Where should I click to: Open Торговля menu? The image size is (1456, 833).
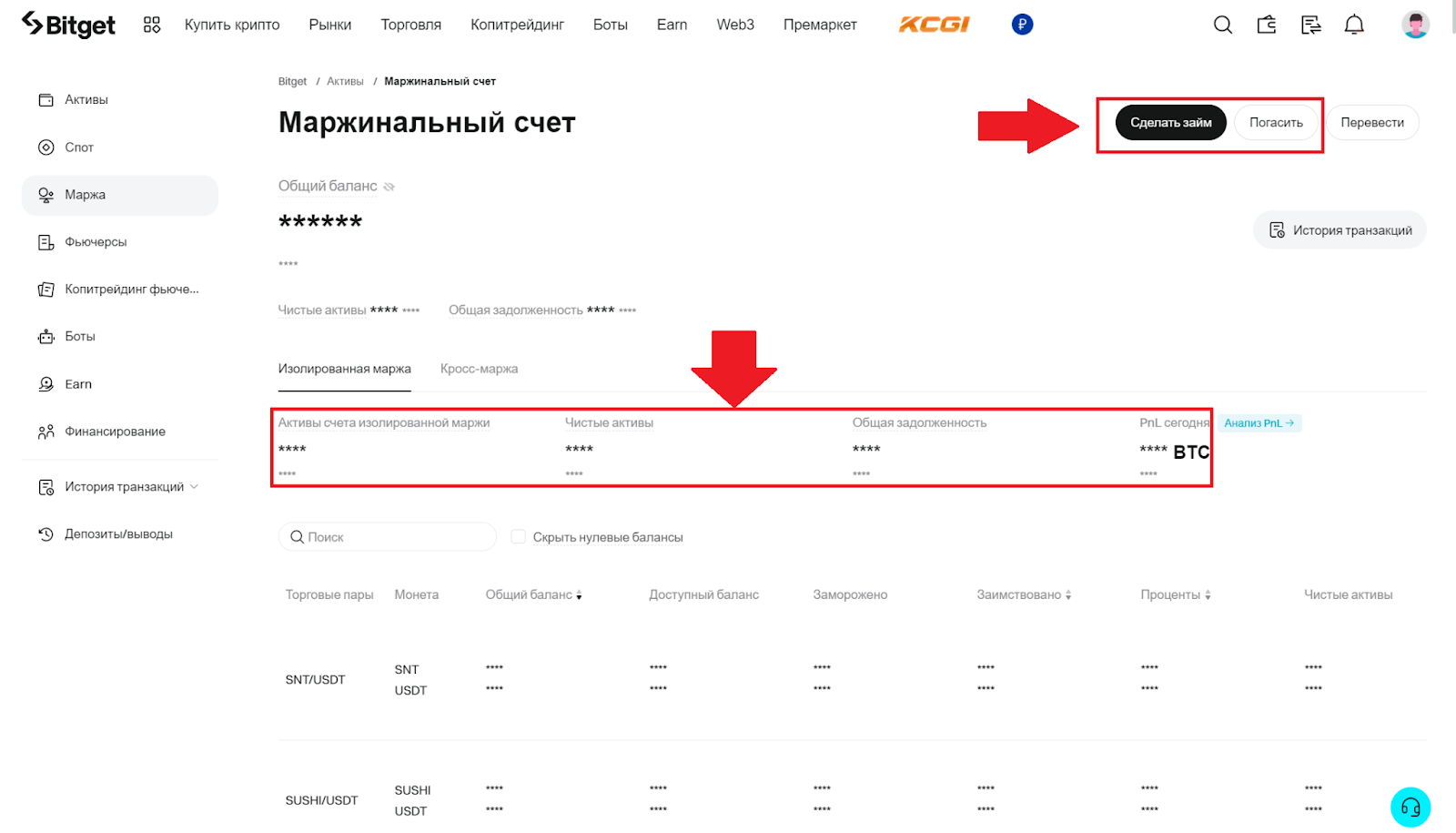(x=411, y=25)
